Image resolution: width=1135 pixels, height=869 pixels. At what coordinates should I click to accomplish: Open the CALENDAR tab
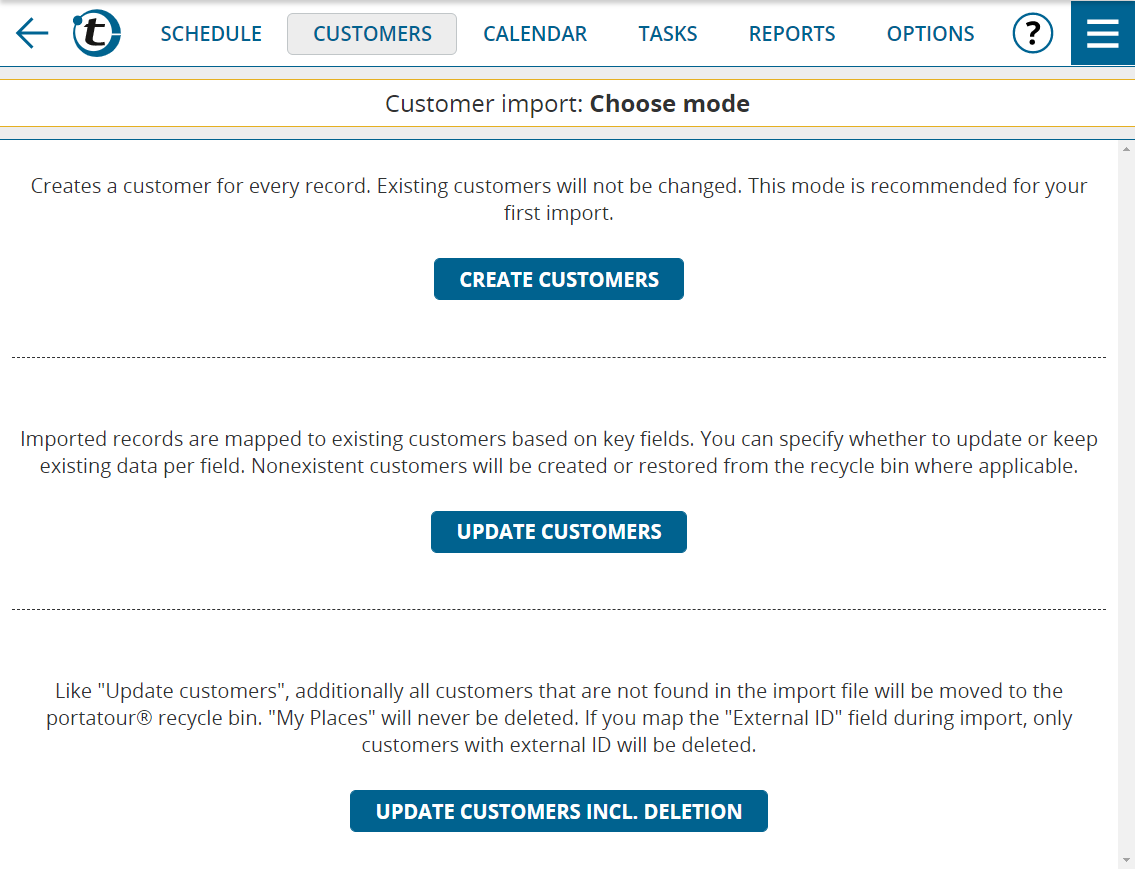(535, 33)
